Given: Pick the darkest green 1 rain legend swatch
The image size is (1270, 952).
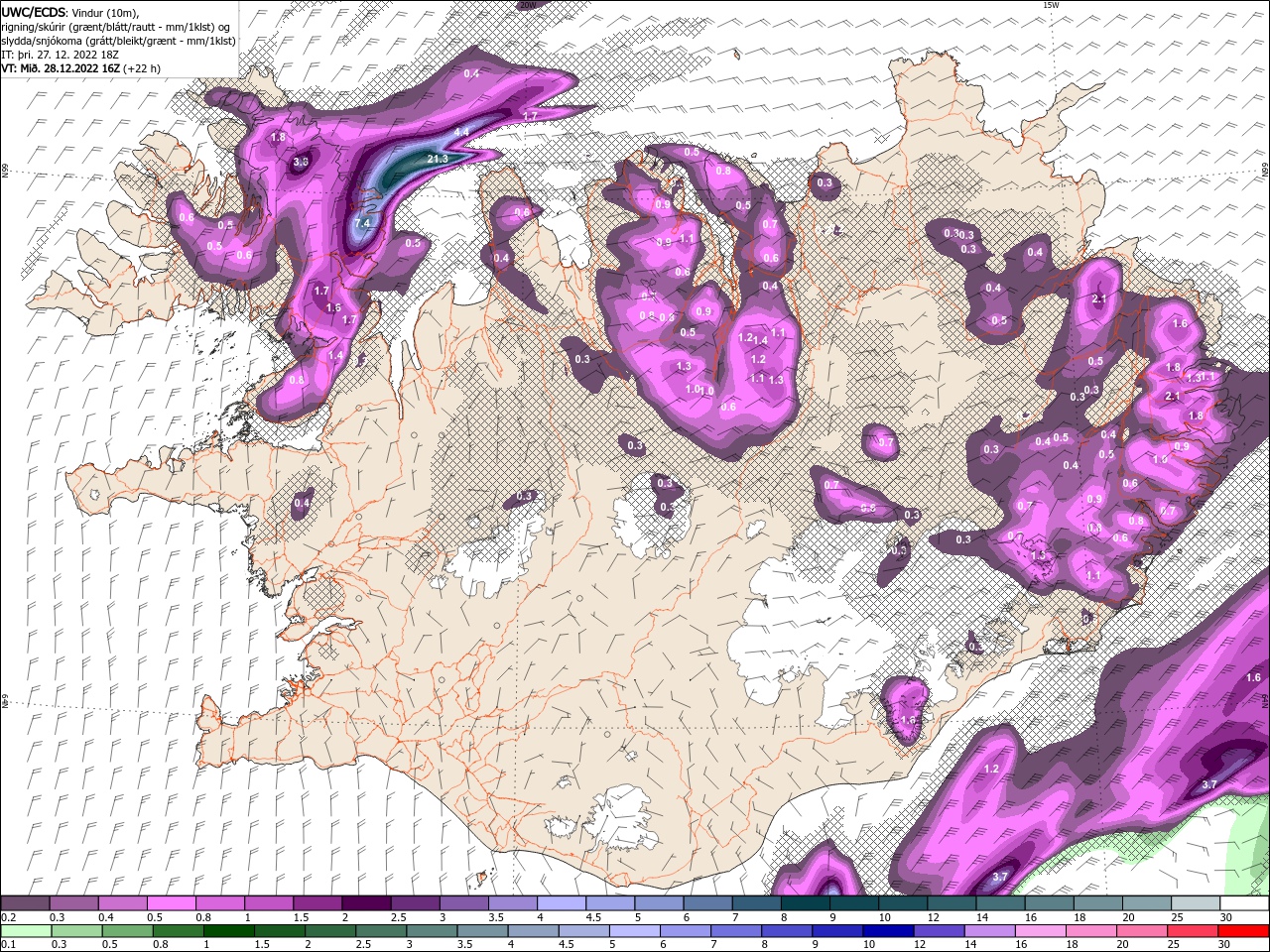Looking at the screenshot, I should [229, 931].
